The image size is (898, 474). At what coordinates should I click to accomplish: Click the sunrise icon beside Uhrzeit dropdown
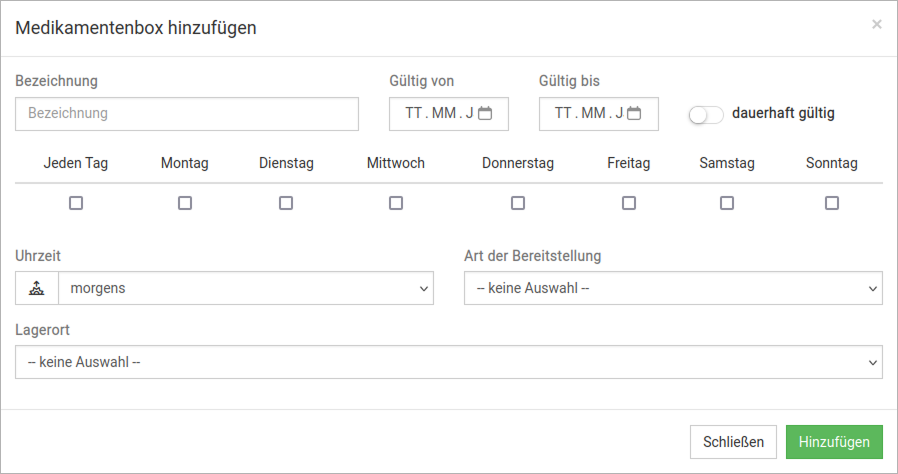(37, 289)
